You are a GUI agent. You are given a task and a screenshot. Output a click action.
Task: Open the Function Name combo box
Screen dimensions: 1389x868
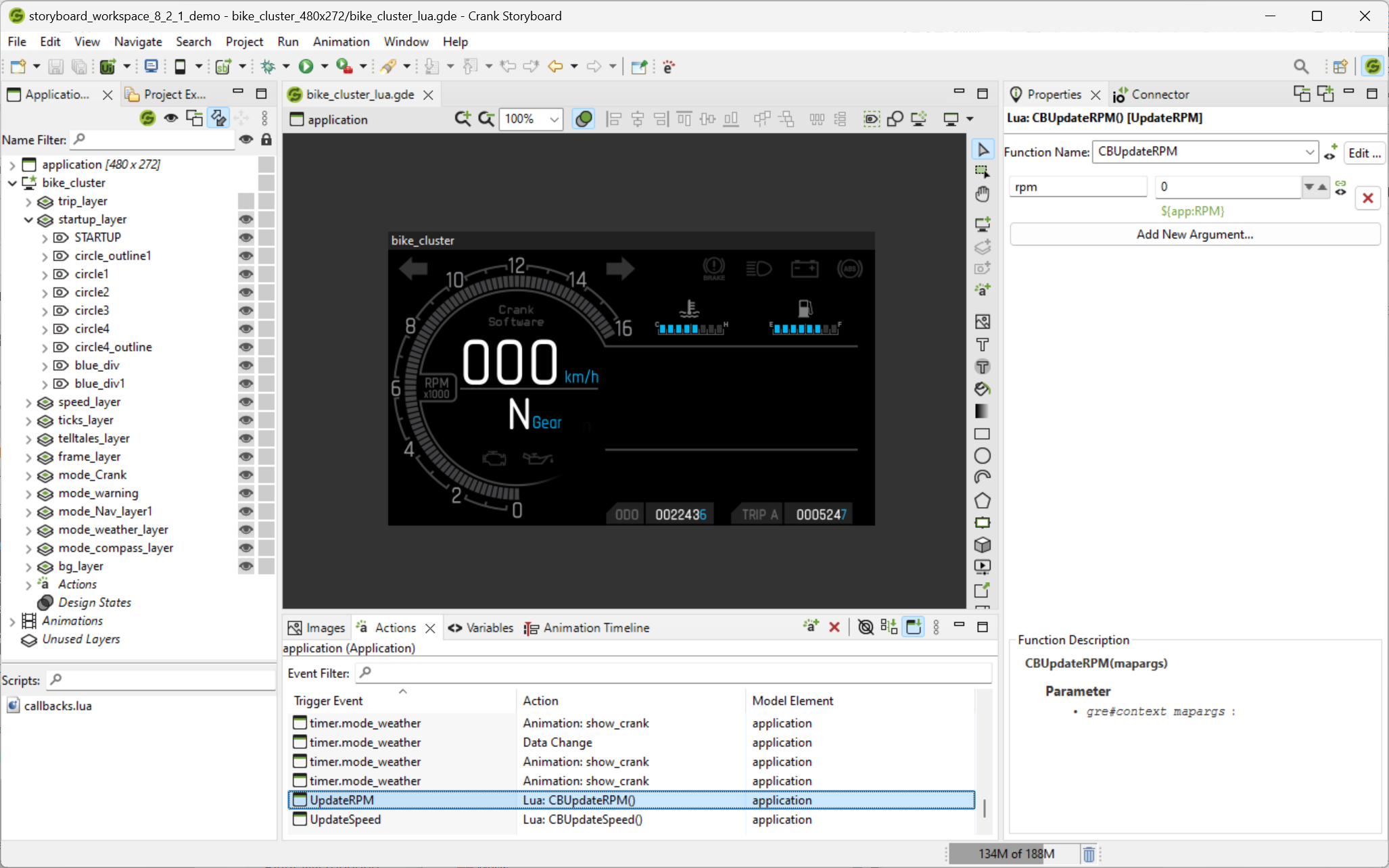[x=1205, y=151]
